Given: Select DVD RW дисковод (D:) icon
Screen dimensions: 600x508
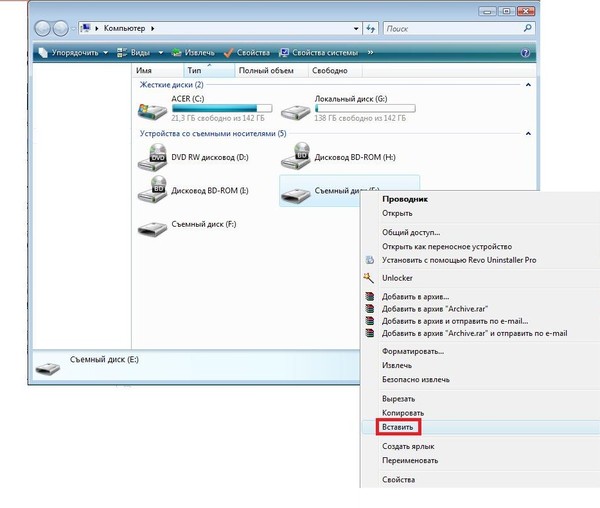Looking at the screenshot, I should coord(152,157).
